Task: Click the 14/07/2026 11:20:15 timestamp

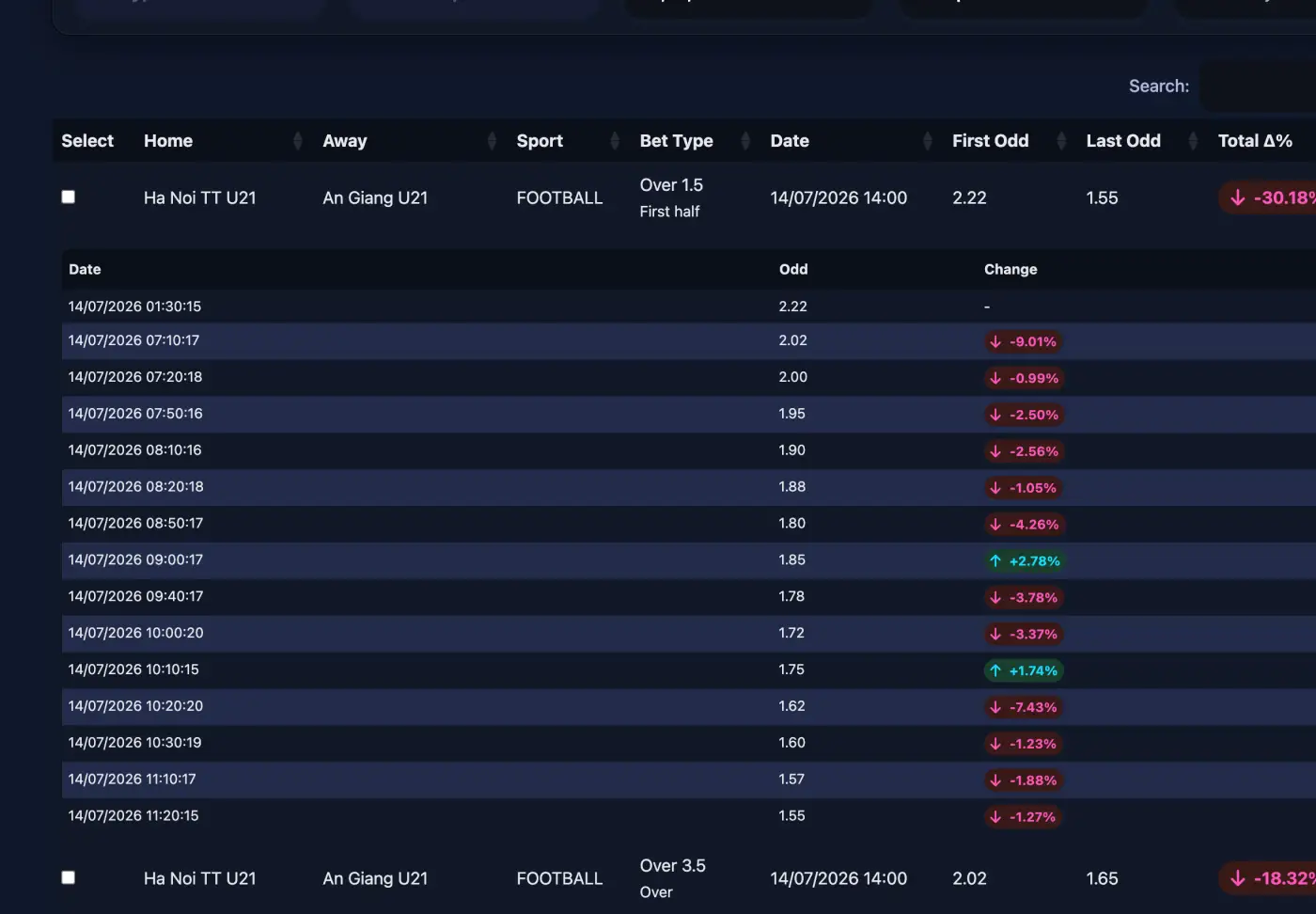Action: click(133, 816)
